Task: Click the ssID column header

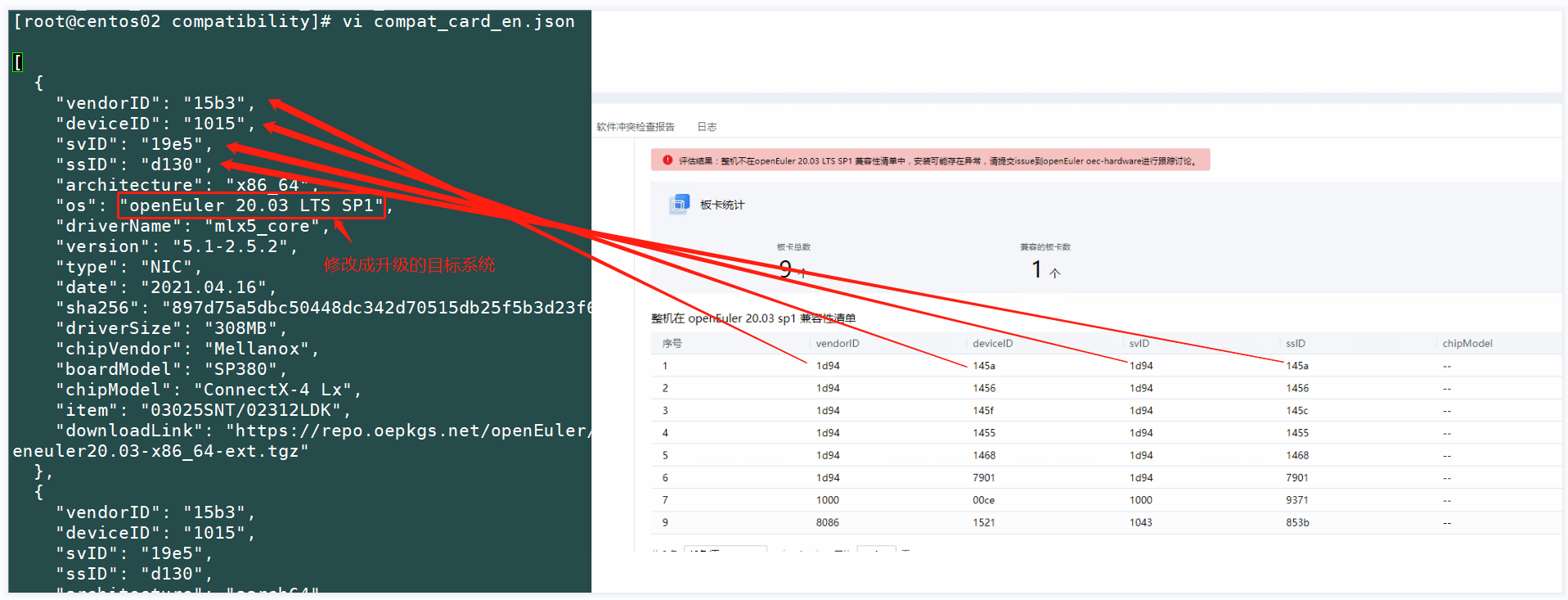Action: click(1295, 344)
